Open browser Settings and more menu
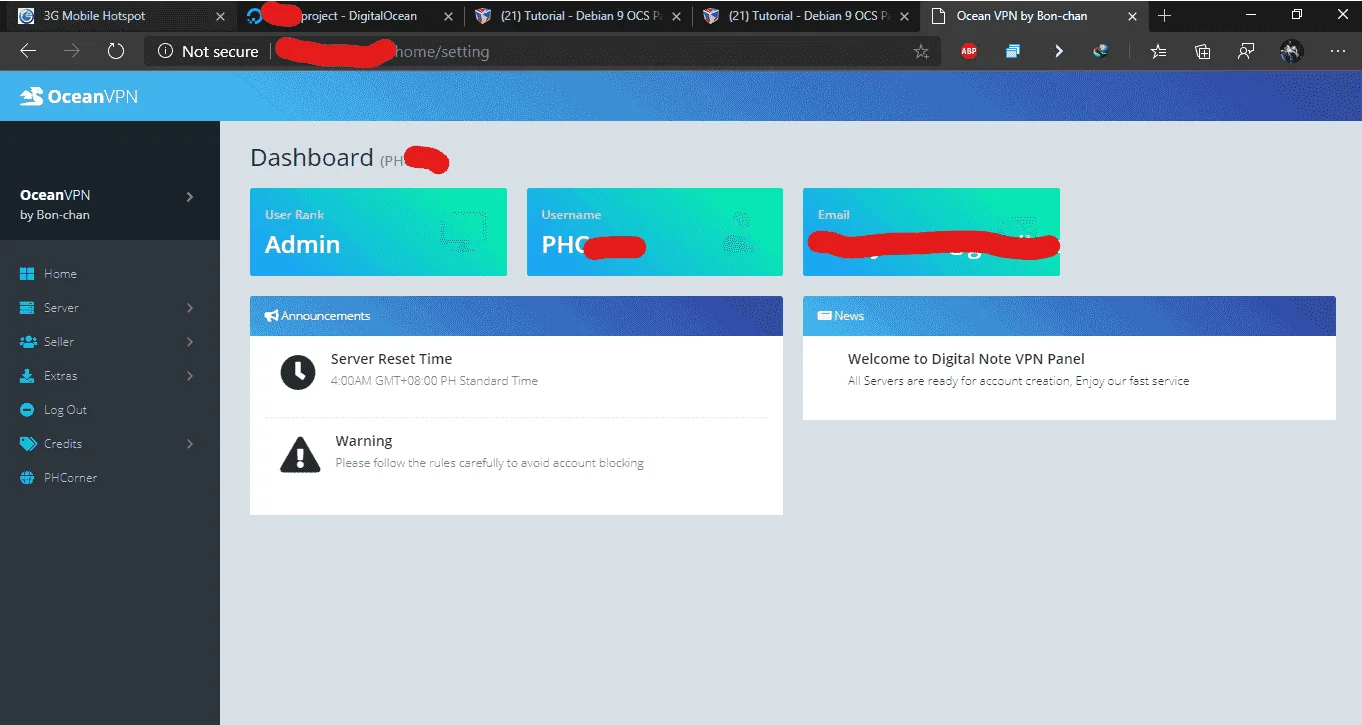 point(1338,51)
